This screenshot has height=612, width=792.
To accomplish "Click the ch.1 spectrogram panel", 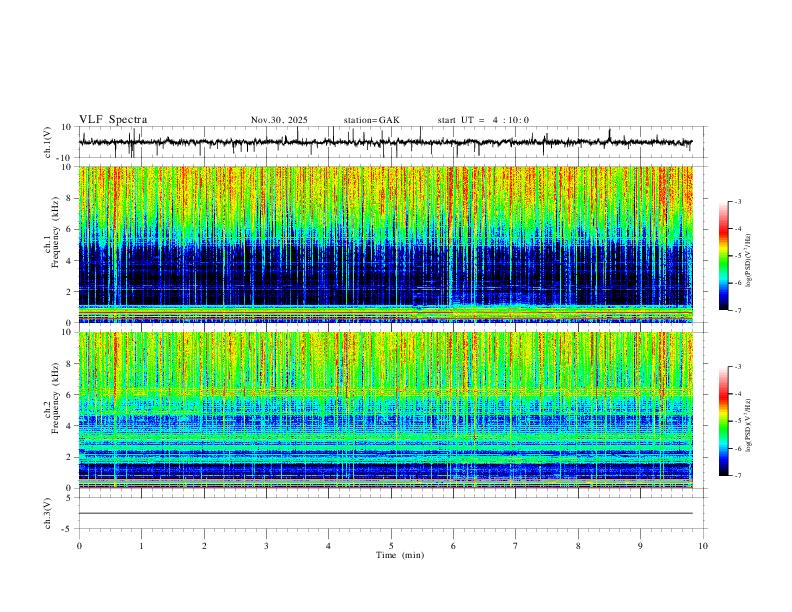I will click(385, 244).
